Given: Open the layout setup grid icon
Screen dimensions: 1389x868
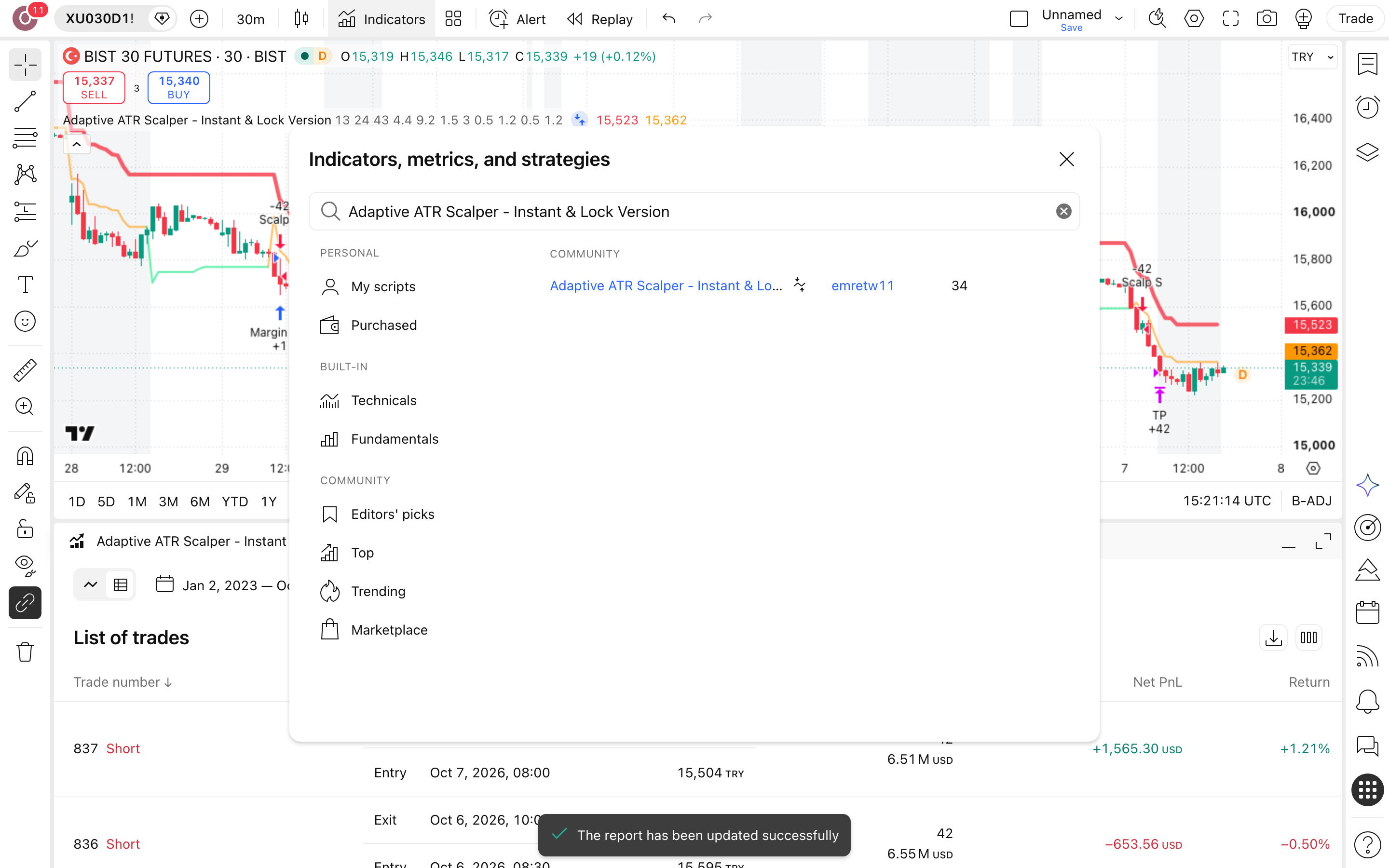Looking at the screenshot, I should pyautogui.click(x=453, y=19).
